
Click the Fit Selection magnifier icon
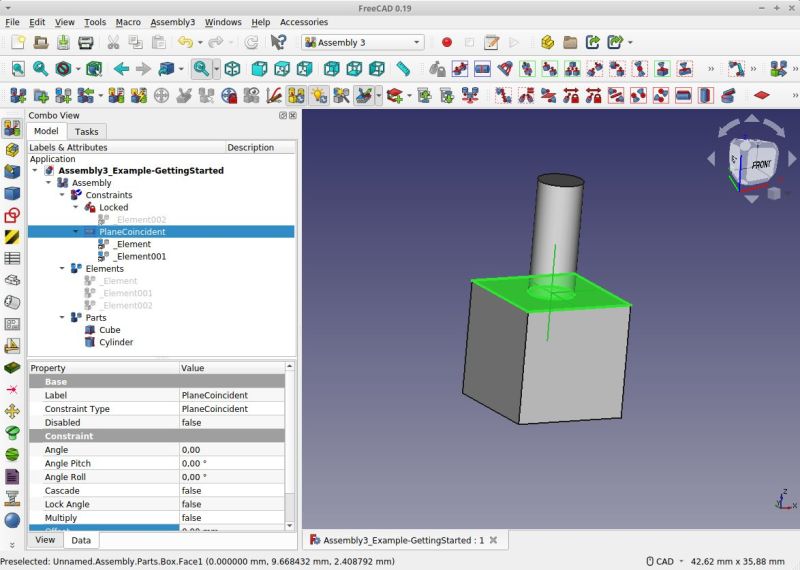(x=40, y=68)
